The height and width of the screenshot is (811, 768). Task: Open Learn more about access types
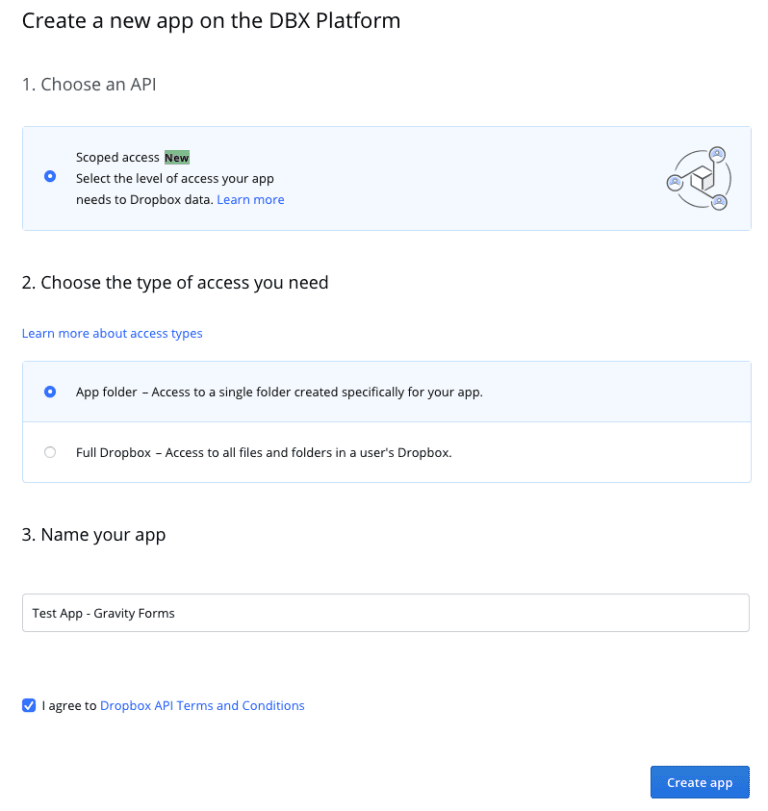coord(111,333)
